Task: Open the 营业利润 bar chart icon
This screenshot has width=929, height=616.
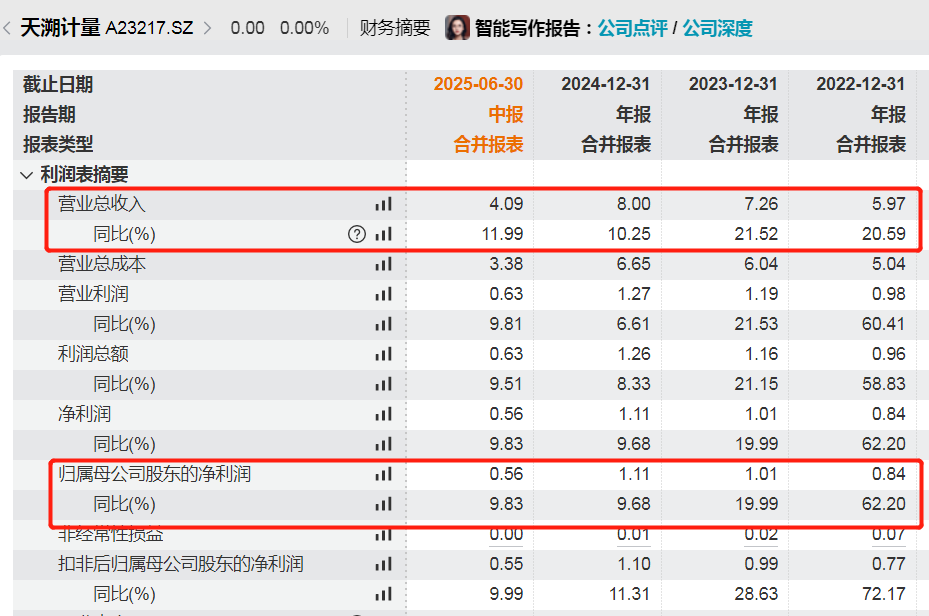Action: tap(383, 294)
